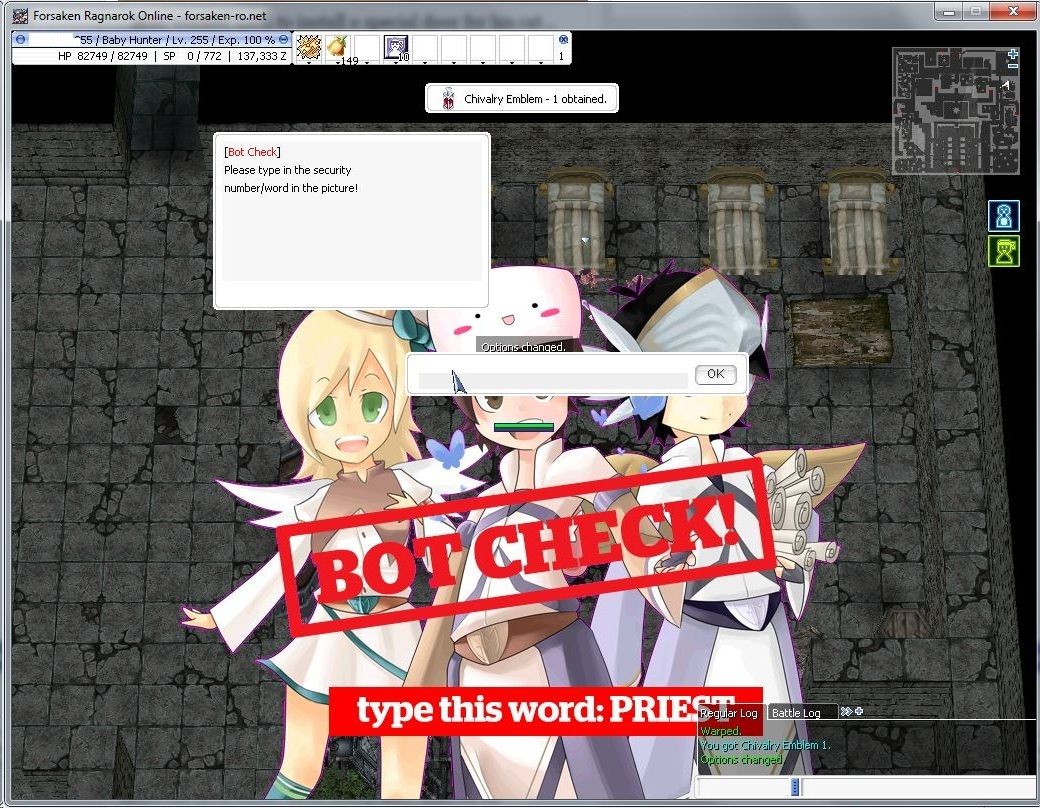The image size is (1040, 808).
Task: Click the "[Bot Check]" header in dialog
Action: pyautogui.click(x=252, y=152)
